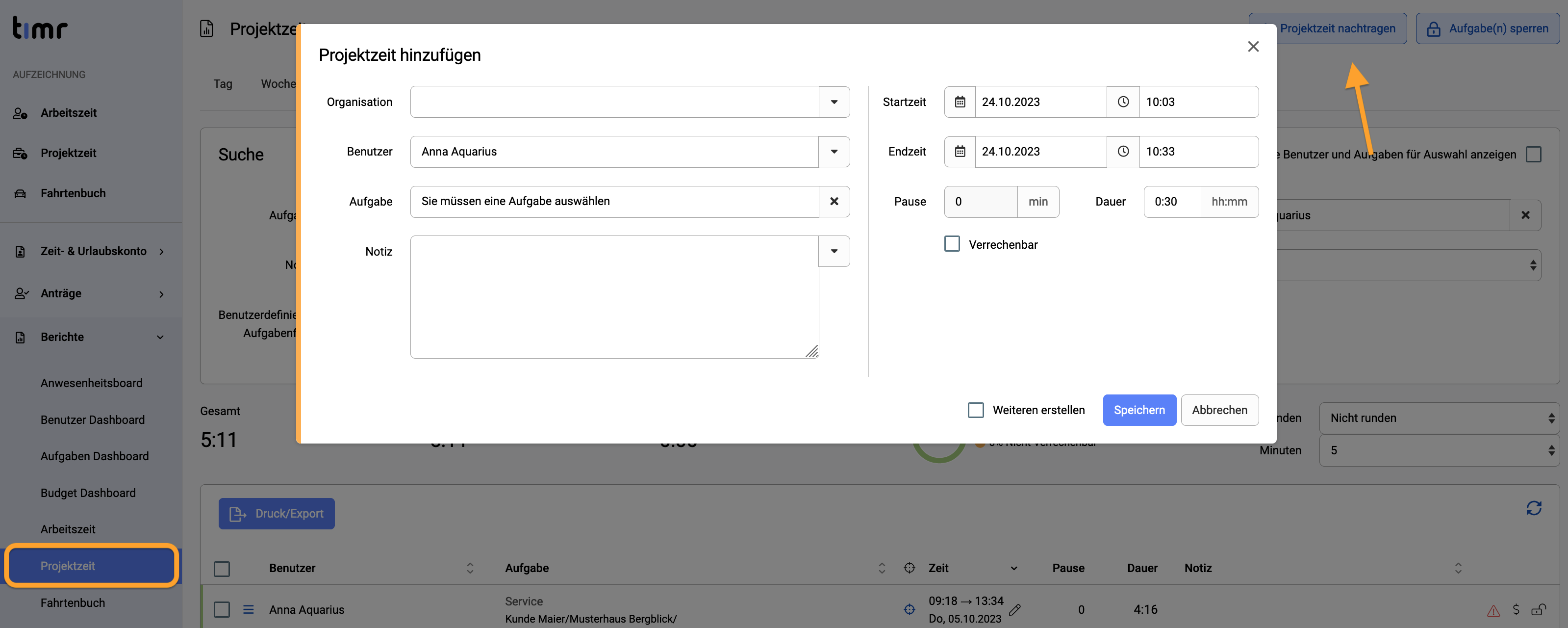
Task: Close the Projektzeit hinzufügen dialog
Action: click(x=1253, y=47)
